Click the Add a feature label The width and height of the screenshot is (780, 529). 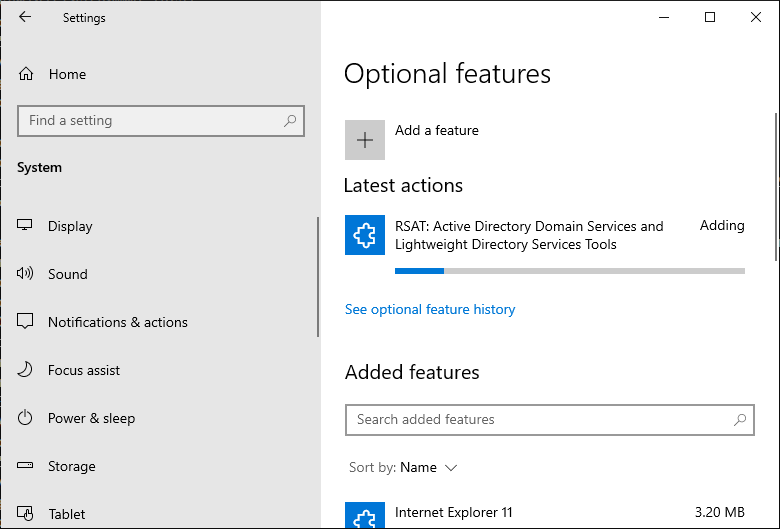[436, 130]
